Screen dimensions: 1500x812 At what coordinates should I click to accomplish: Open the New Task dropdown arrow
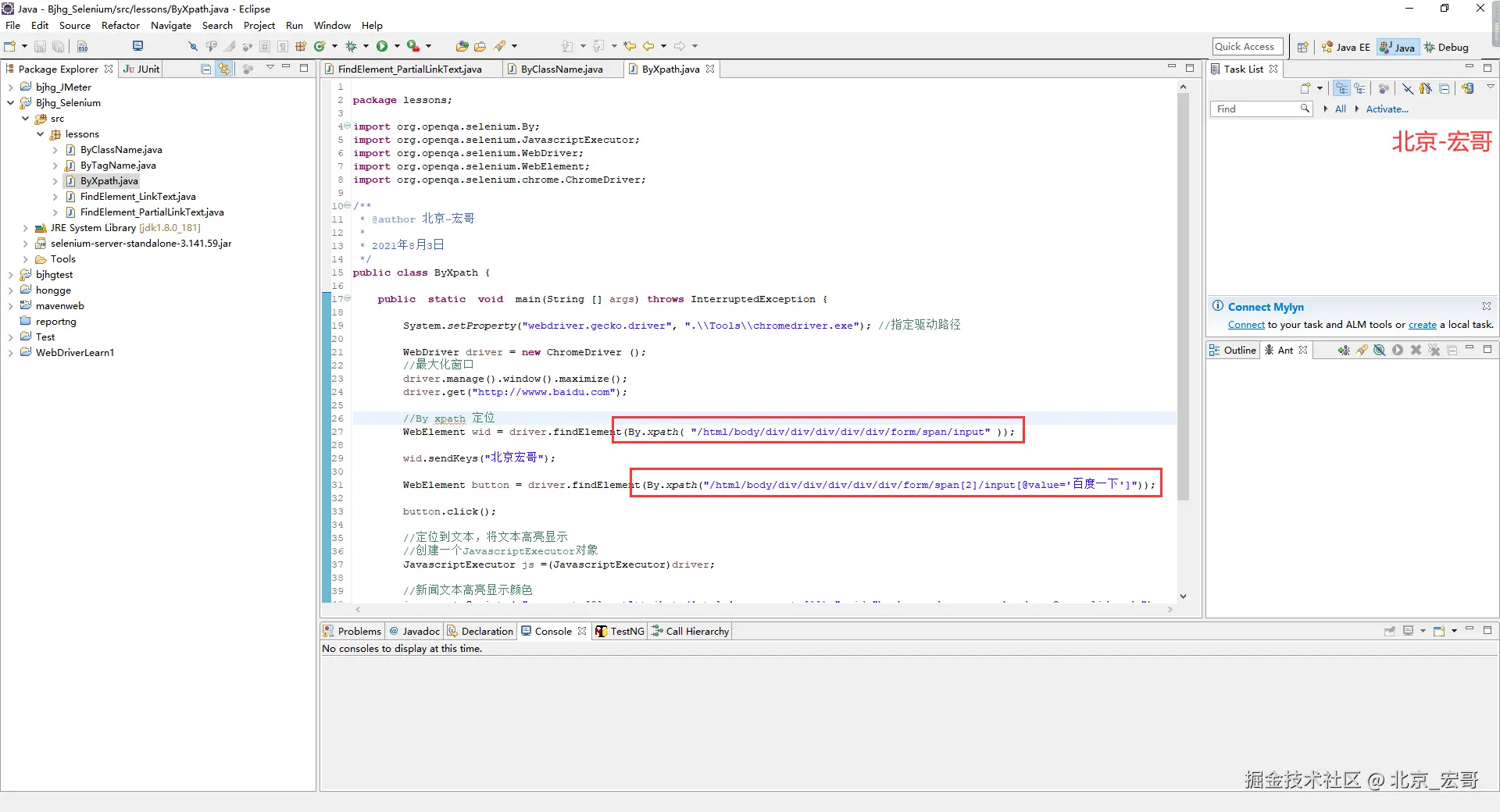[x=1320, y=88]
